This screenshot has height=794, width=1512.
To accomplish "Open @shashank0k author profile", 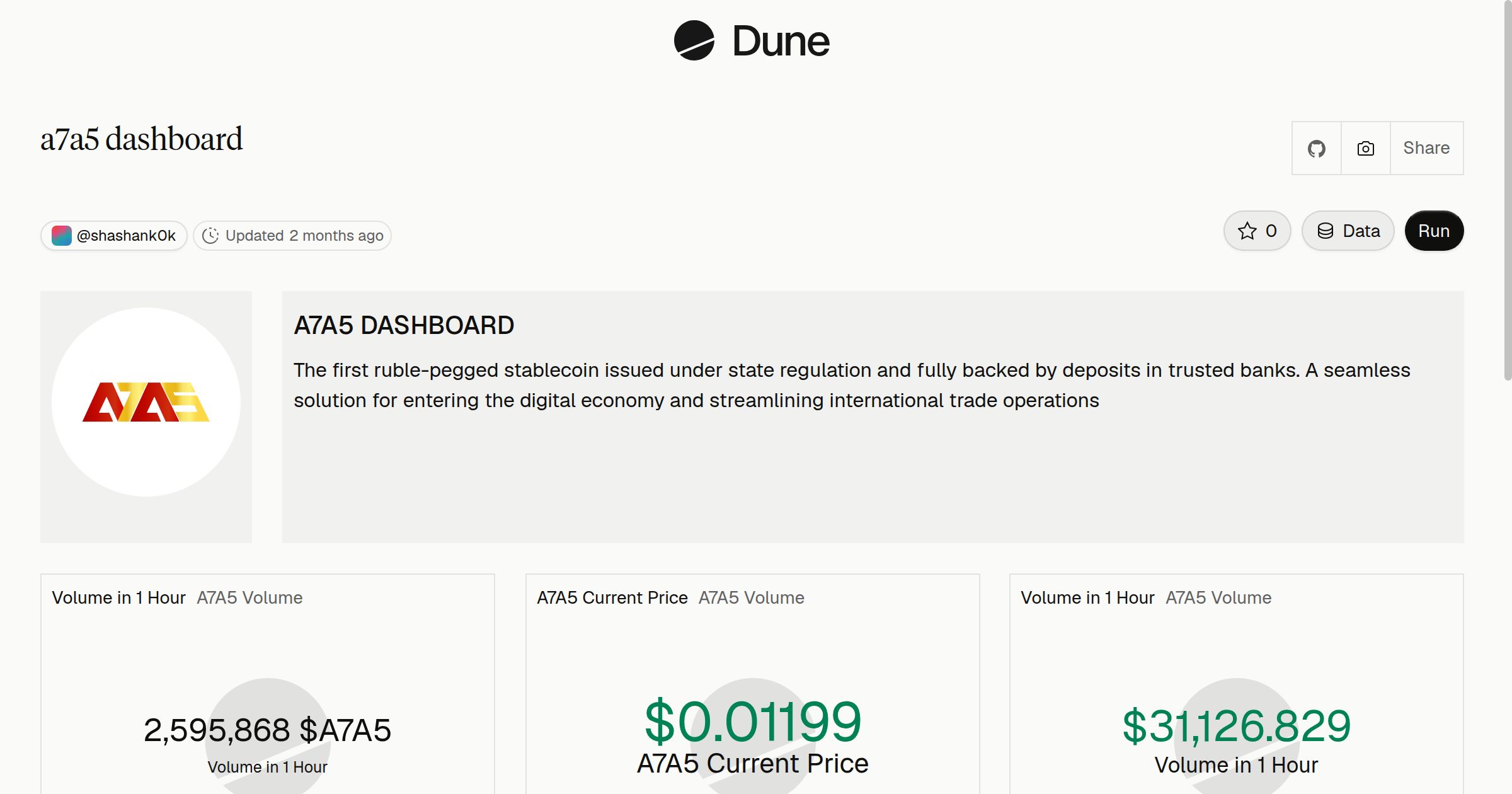I will (114, 236).
